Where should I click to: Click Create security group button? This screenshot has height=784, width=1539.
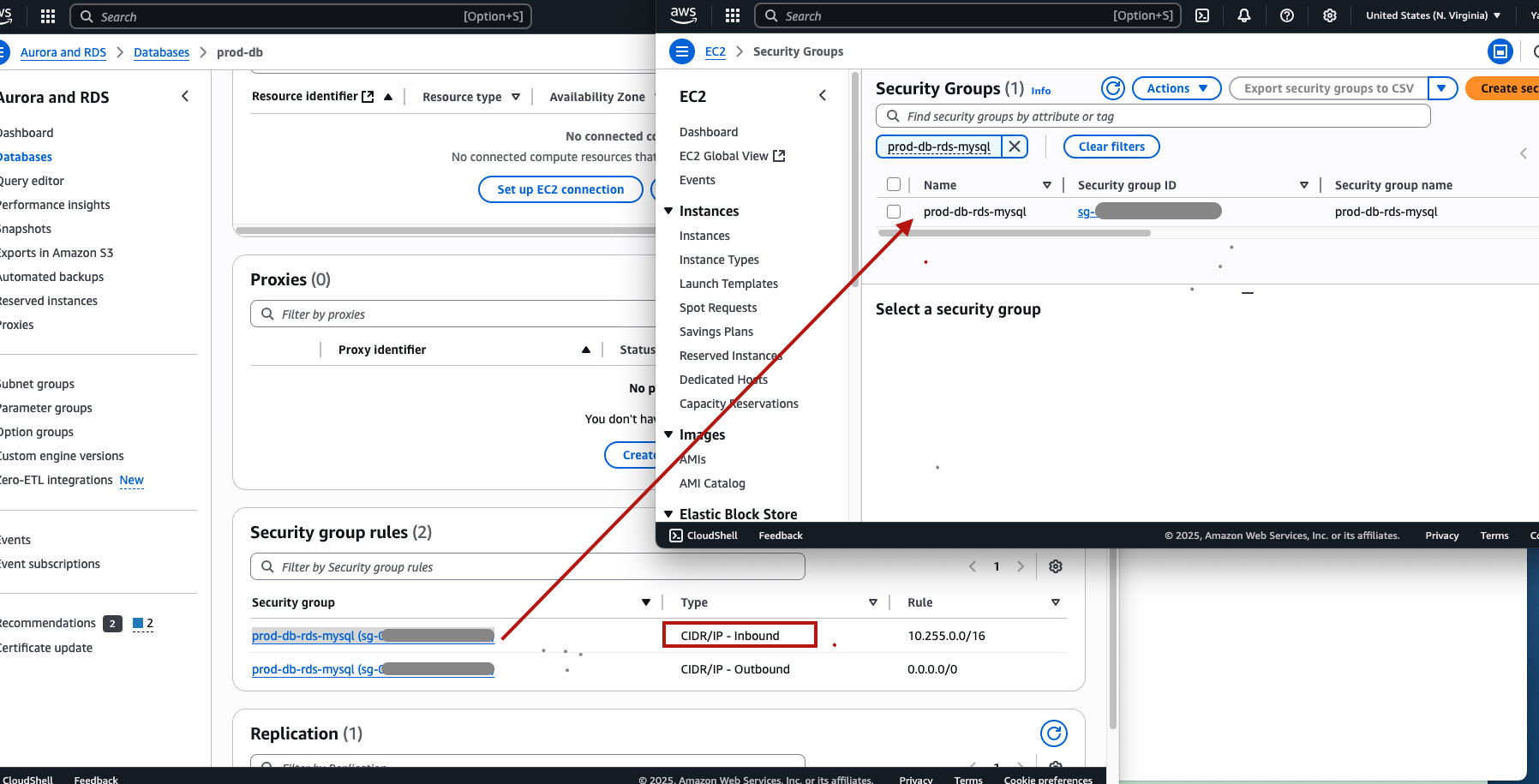[x=1502, y=88]
